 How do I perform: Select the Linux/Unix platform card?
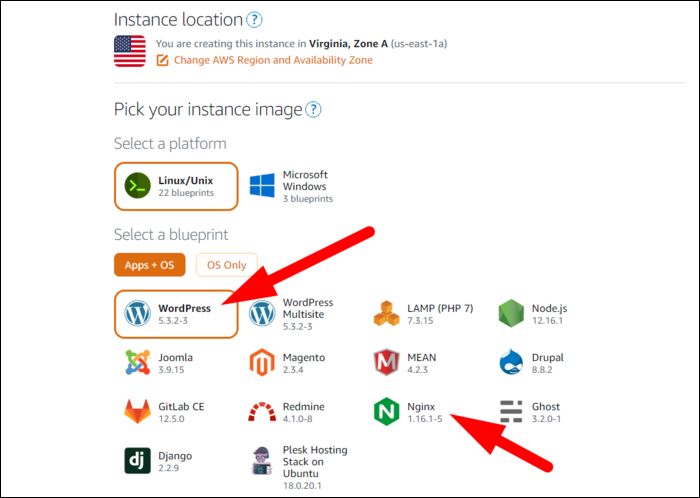[176, 186]
